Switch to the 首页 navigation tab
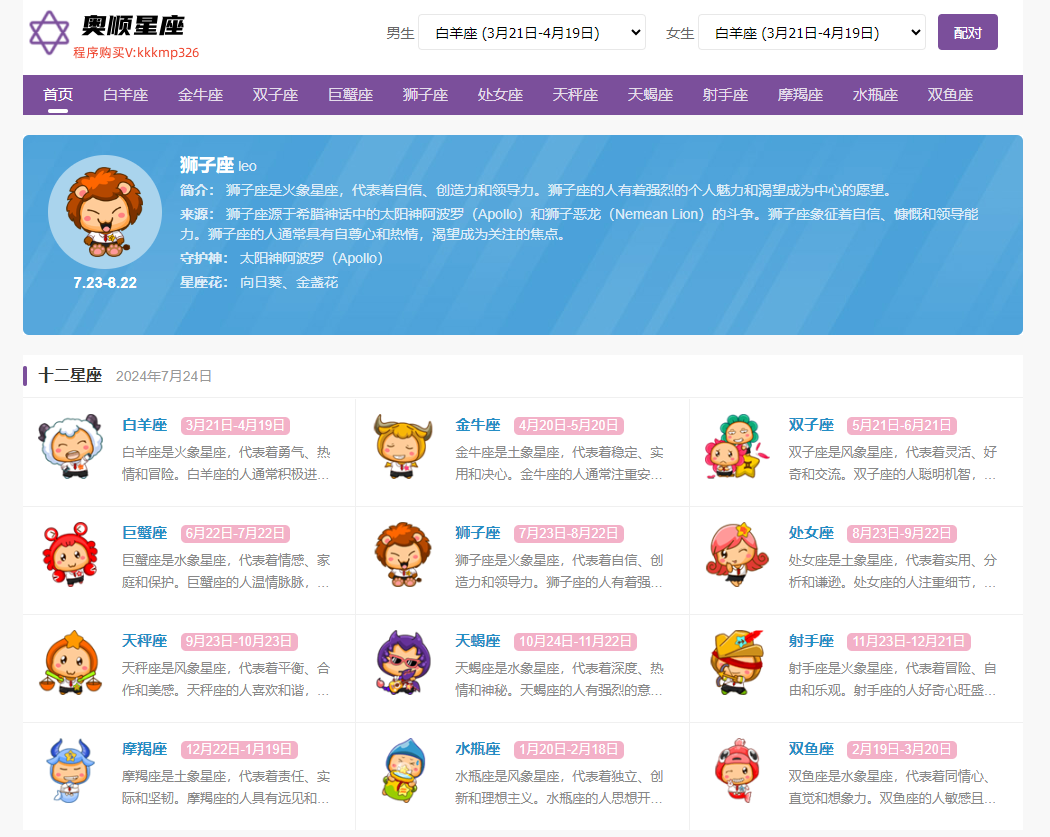1050x837 pixels. tap(56, 95)
